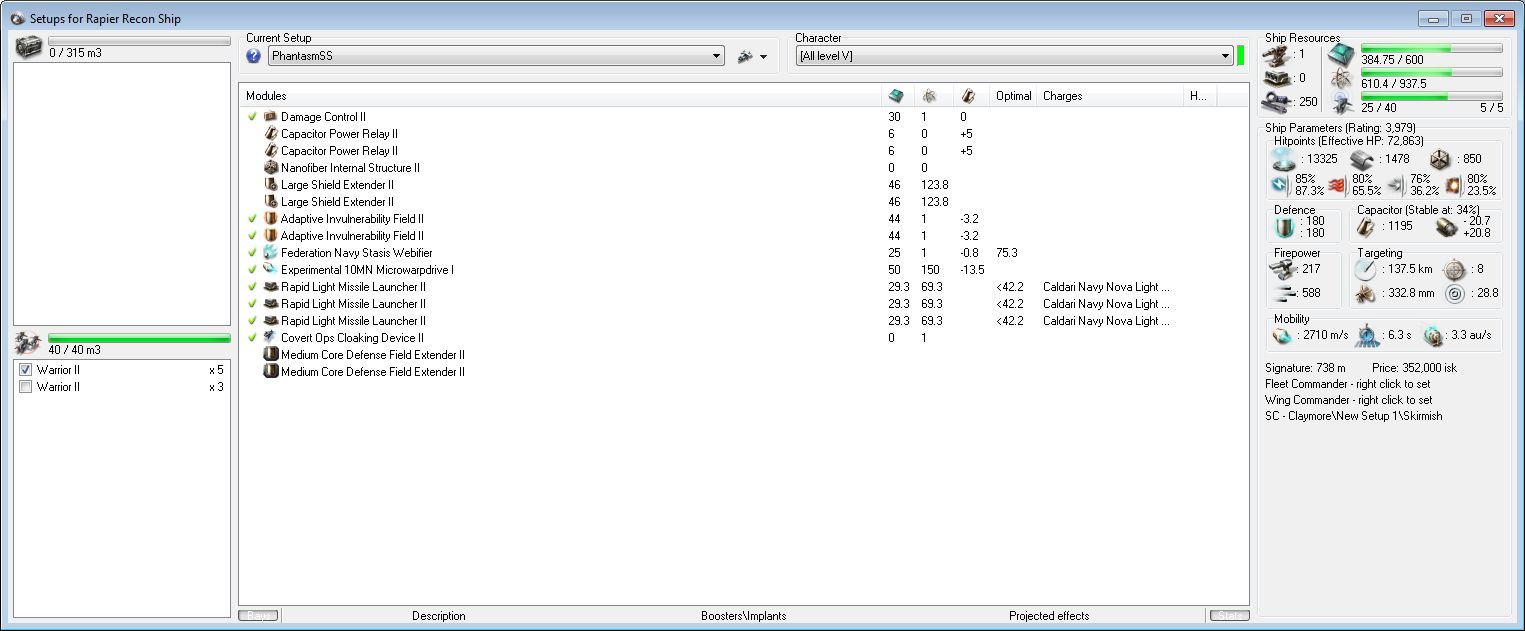Click the calibration icon showing 250
The width and height of the screenshot is (1525, 631).
1276,100
